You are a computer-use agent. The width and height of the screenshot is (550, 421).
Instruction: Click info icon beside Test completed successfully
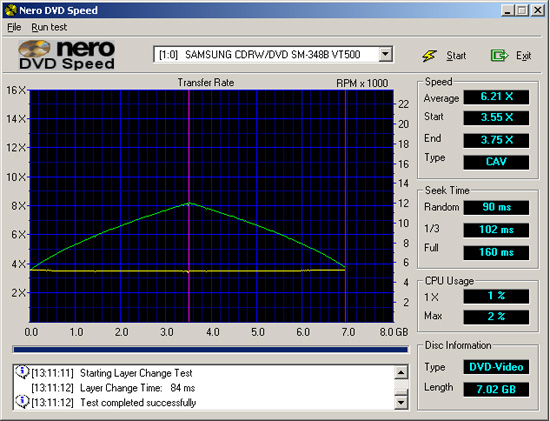pyautogui.click(x=22, y=401)
